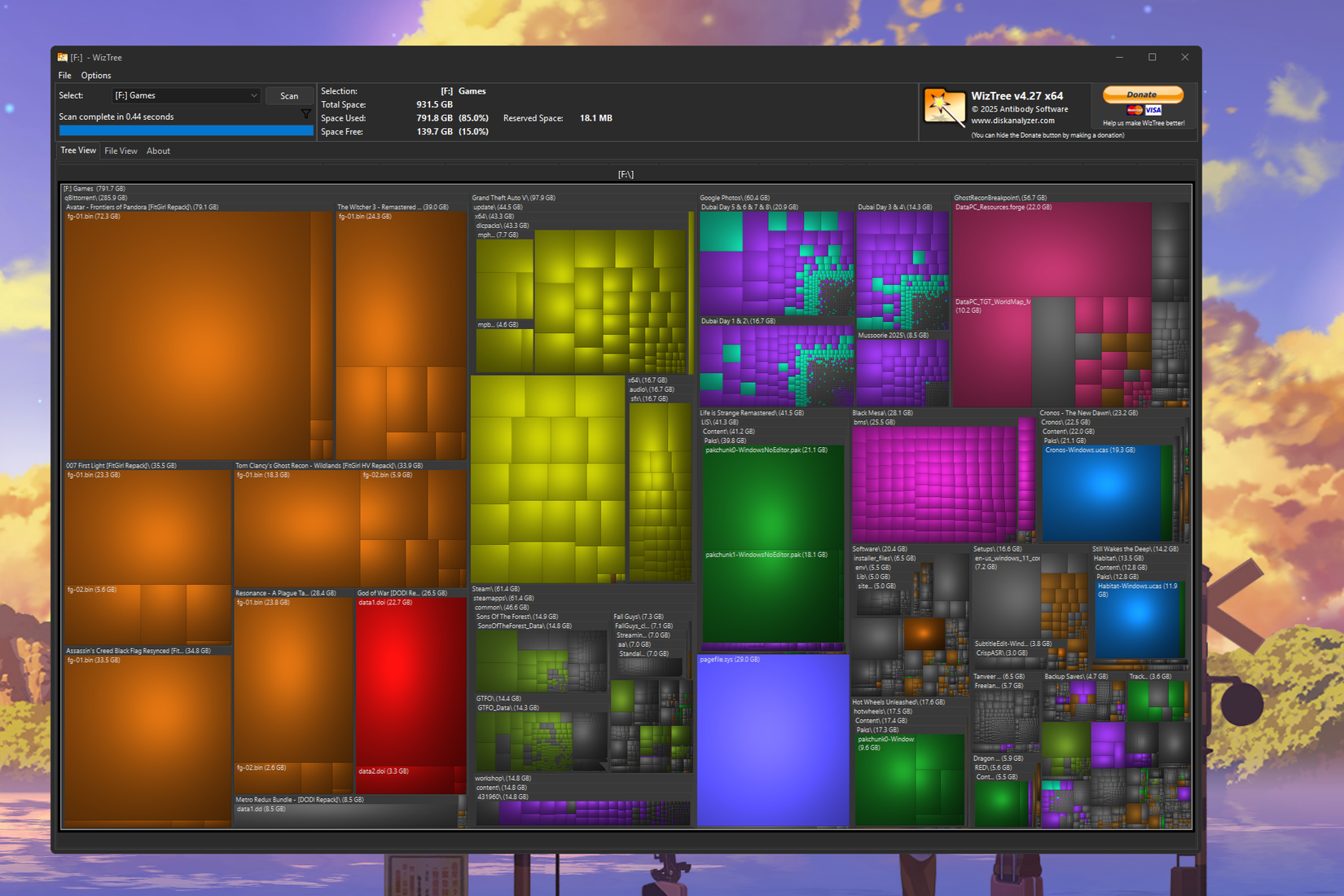Image resolution: width=1344 pixels, height=896 pixels.
Task: Click the blue scan progress bar
Action: pos(186,130)
